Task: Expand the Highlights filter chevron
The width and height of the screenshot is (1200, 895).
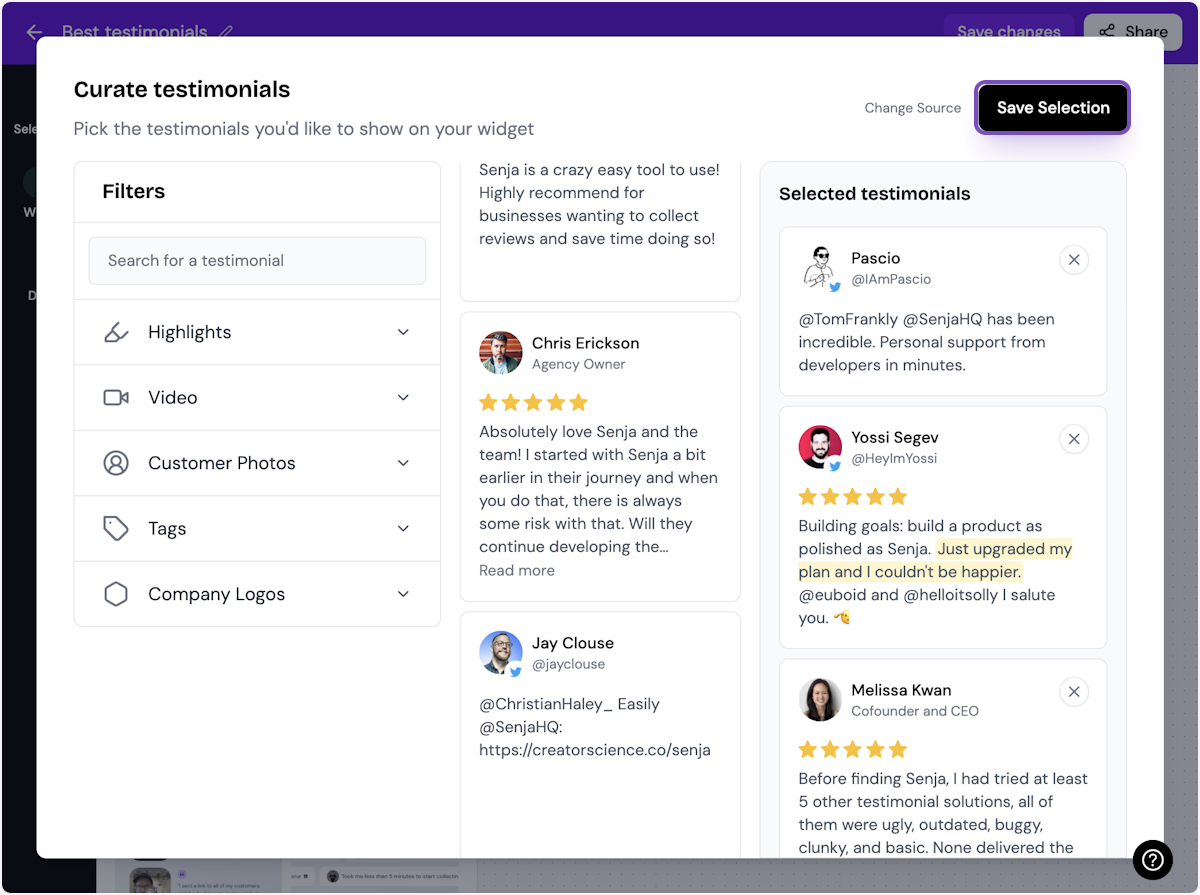Action: pos(403,332)
